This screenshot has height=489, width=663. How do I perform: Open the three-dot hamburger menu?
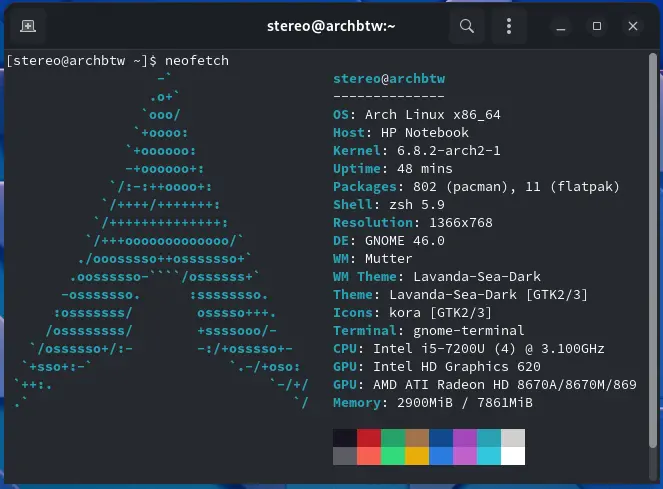(509, 26)
